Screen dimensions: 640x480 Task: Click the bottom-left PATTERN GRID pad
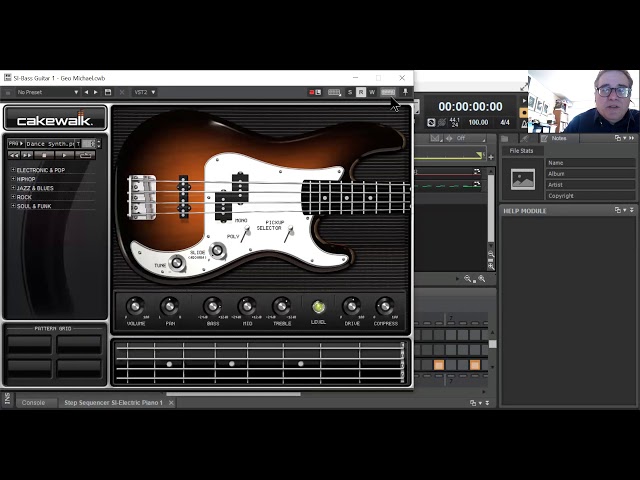(x=29, y=369)
